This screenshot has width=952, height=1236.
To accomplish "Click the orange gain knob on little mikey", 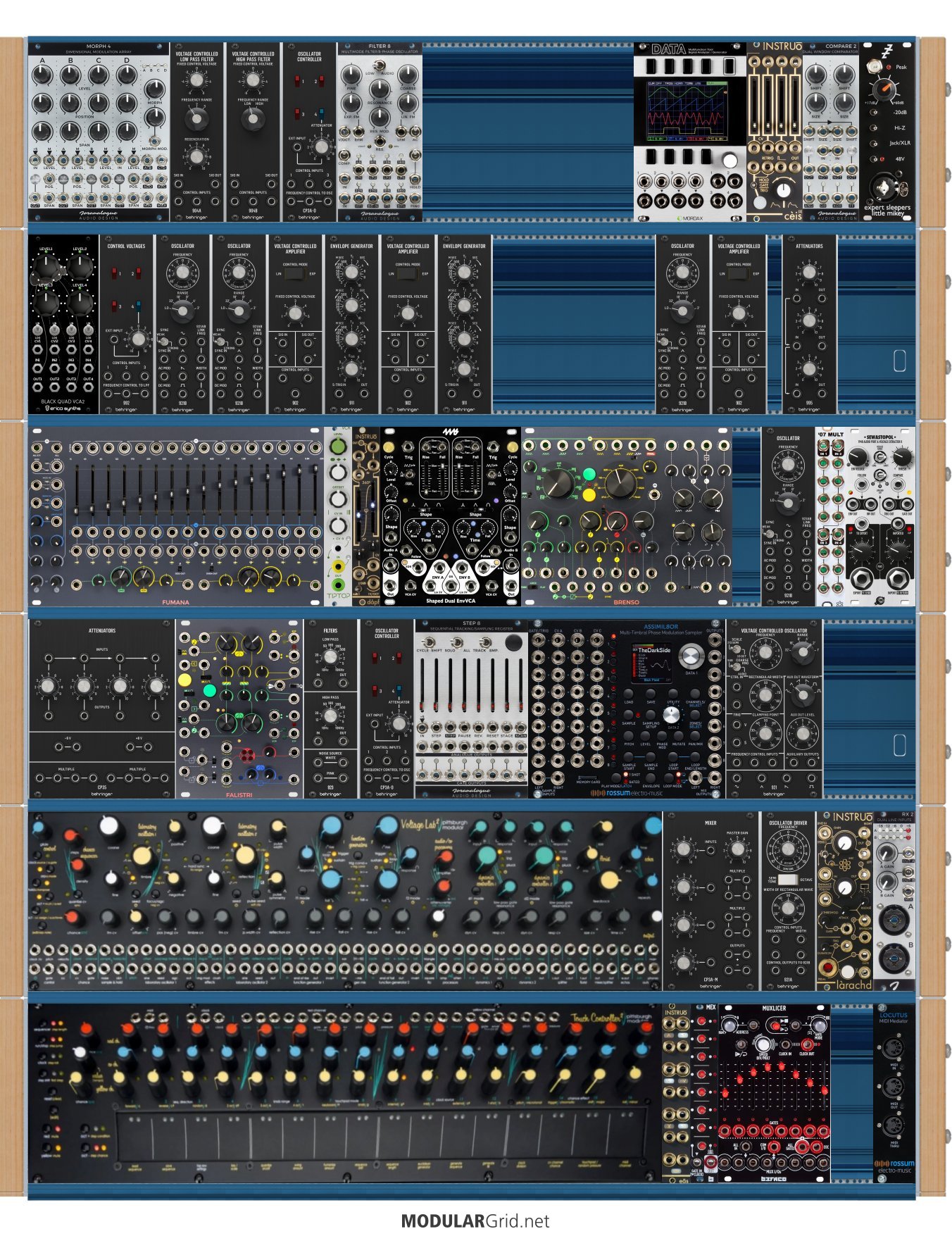I will click(x=885, y=89).
